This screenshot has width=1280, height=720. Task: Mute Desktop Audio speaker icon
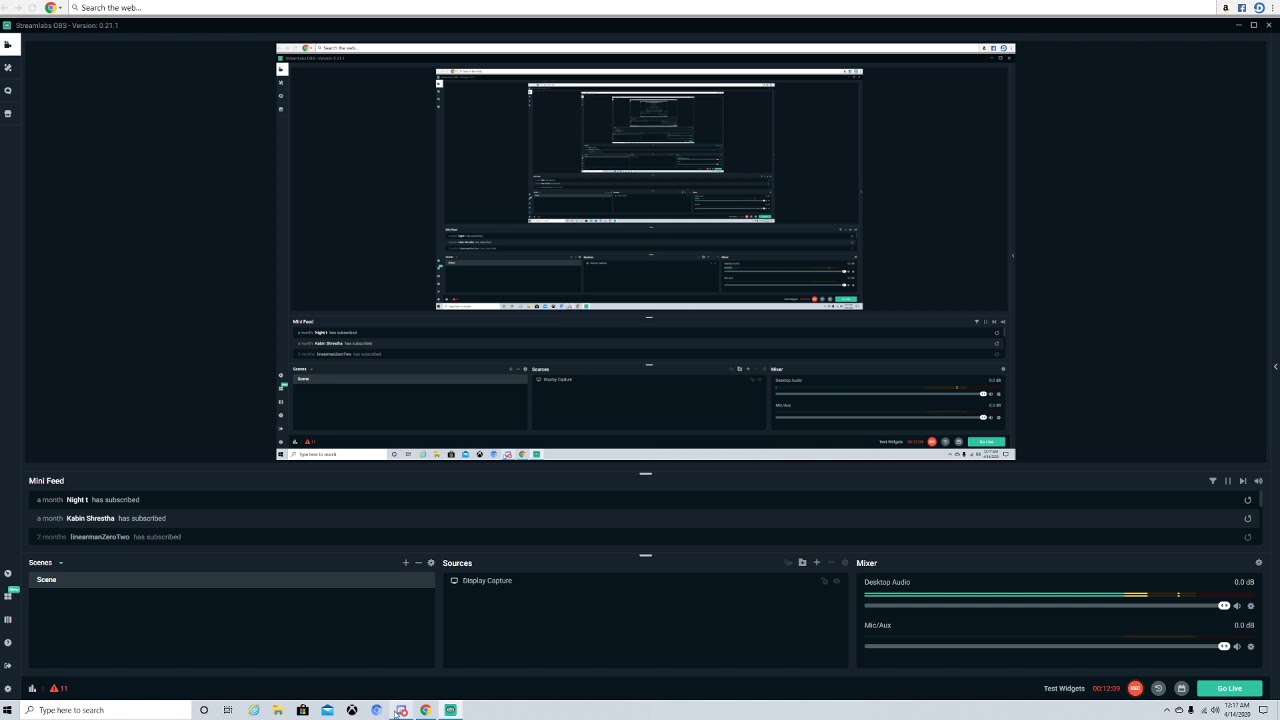pyautogui.click(x=1237, y=606)
